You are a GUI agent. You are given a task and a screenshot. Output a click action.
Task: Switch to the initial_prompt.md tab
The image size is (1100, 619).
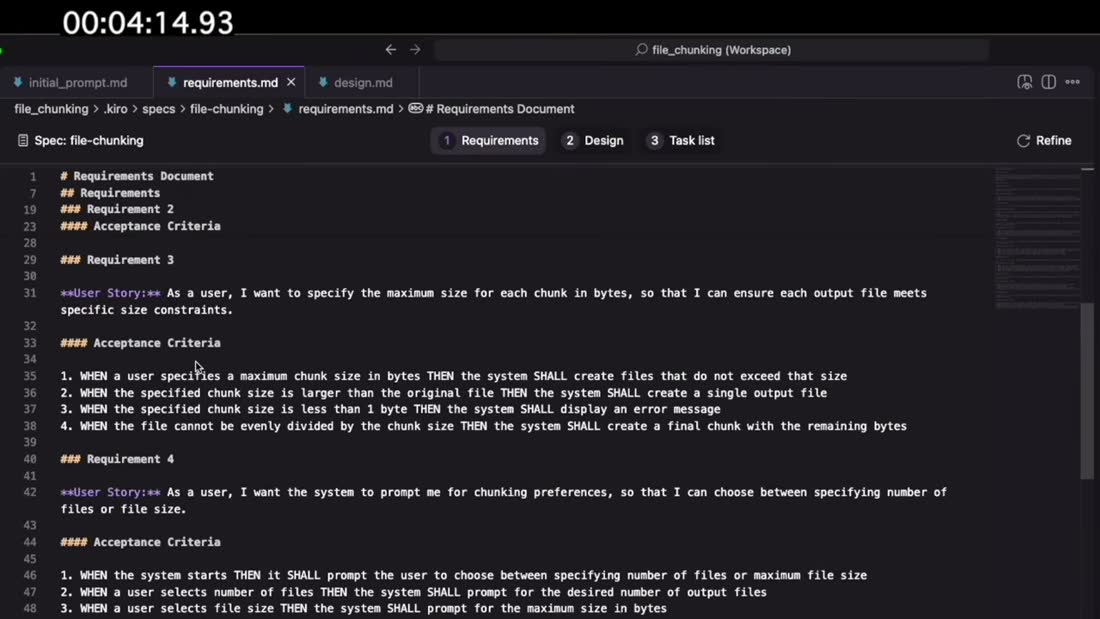76,82
